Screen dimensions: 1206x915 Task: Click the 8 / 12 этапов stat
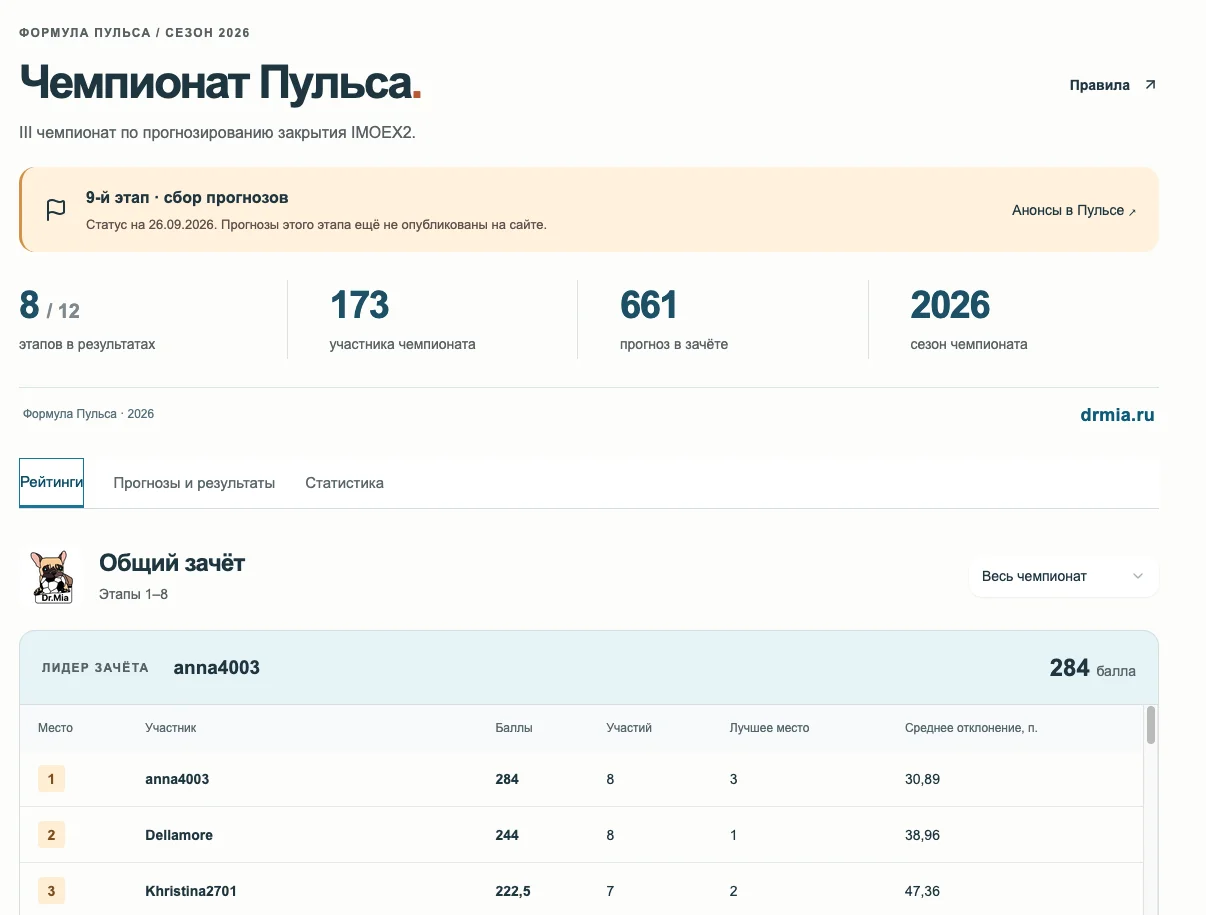tap(87, 320)
